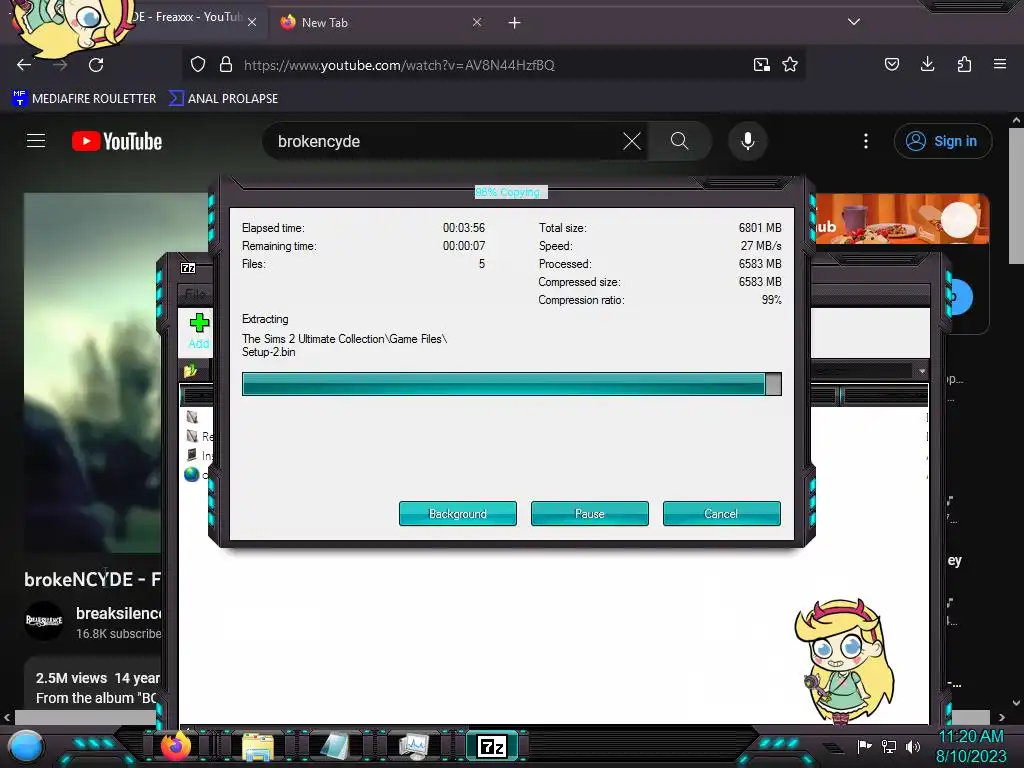Screen dimensions: 1024x768
Task: Click the 7z logo icon in 7-Zip window title
Action: (x=188, y=268)
